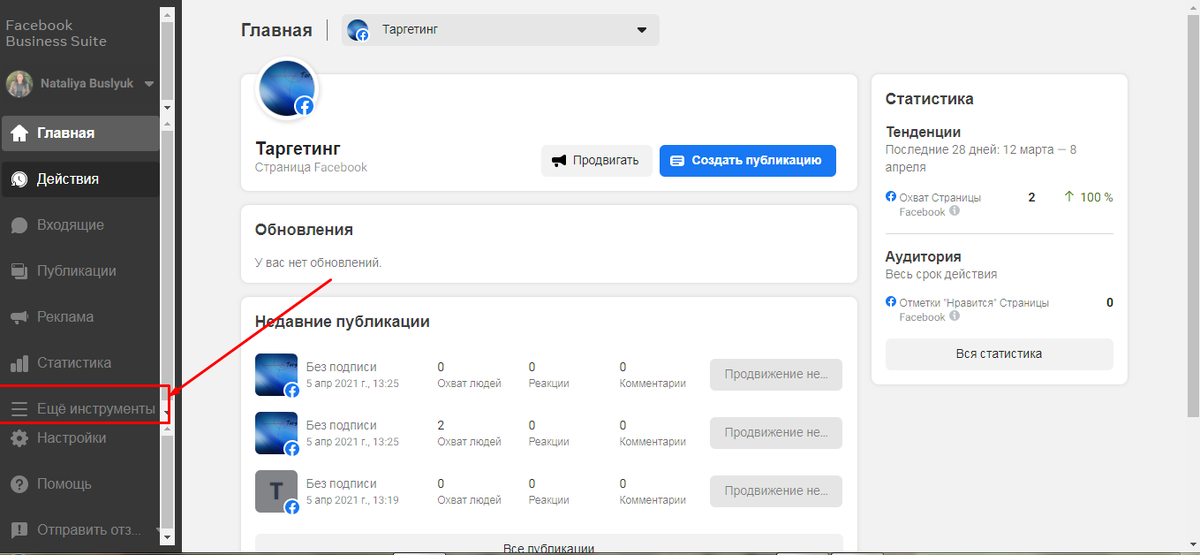Click the Отправить отзыв feedback icon

[19, 530]
